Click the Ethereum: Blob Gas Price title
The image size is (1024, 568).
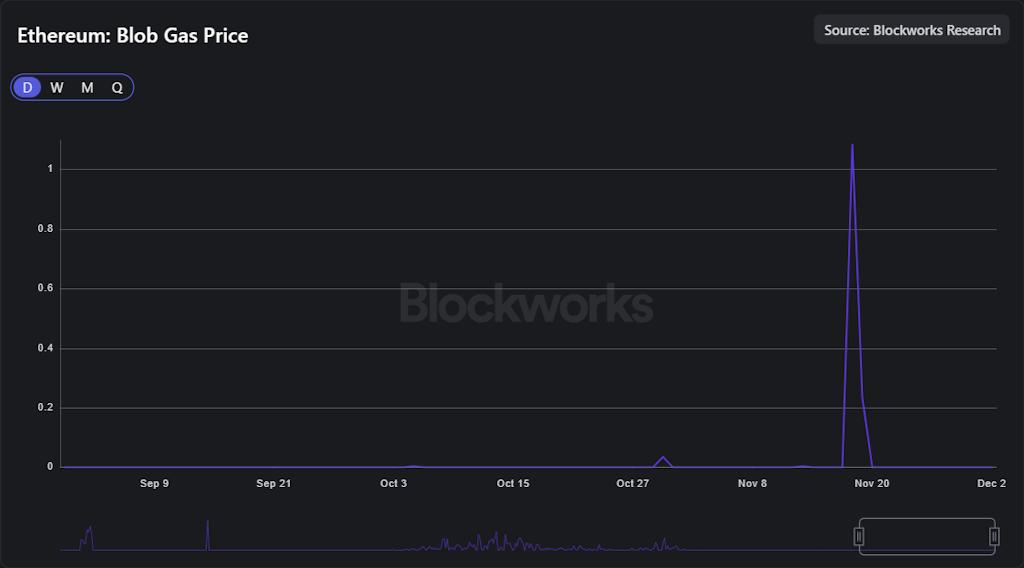pos(133,36)
